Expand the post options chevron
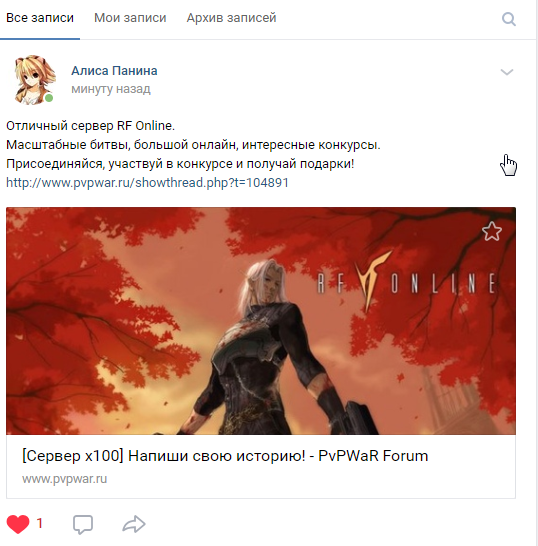This screenshot has width=538, height=546. pos(507,72)
